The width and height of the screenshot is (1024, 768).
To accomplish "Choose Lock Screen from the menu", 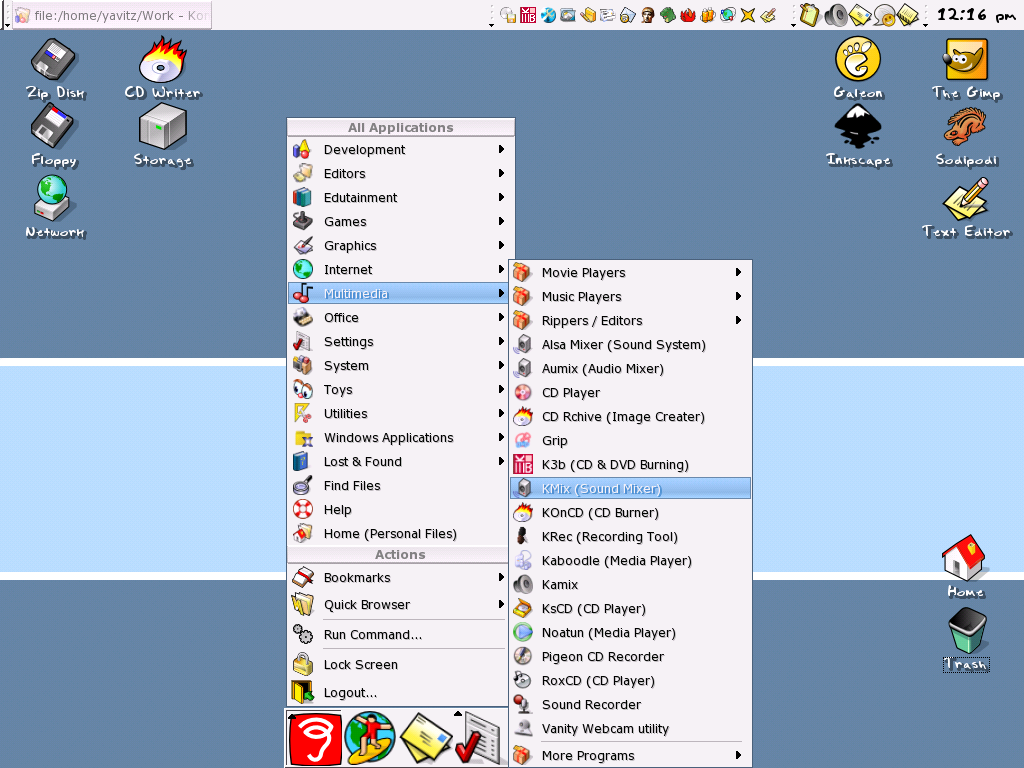I will tap(400, 665).
